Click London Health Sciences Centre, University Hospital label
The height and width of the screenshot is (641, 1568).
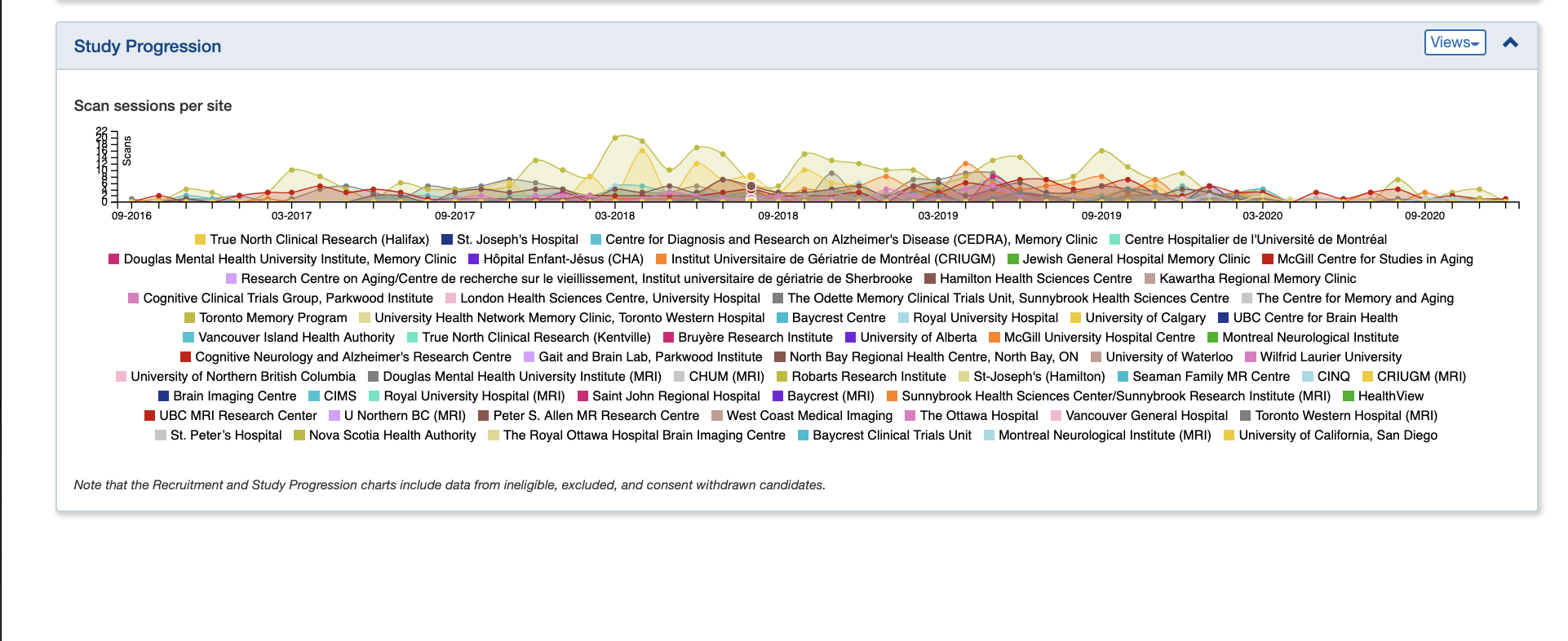[610, 298]
